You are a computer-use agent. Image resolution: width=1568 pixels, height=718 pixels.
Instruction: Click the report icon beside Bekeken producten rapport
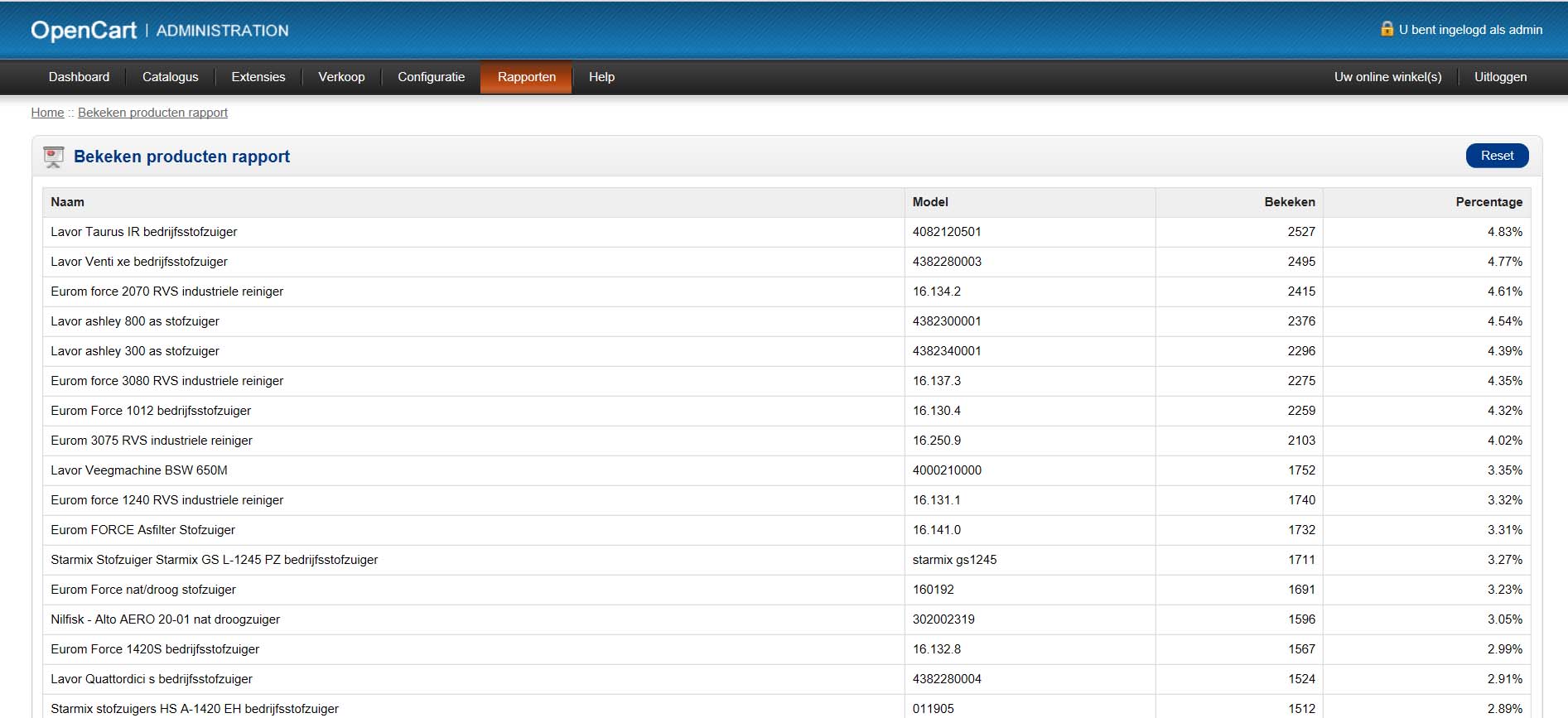pos(54,157)
